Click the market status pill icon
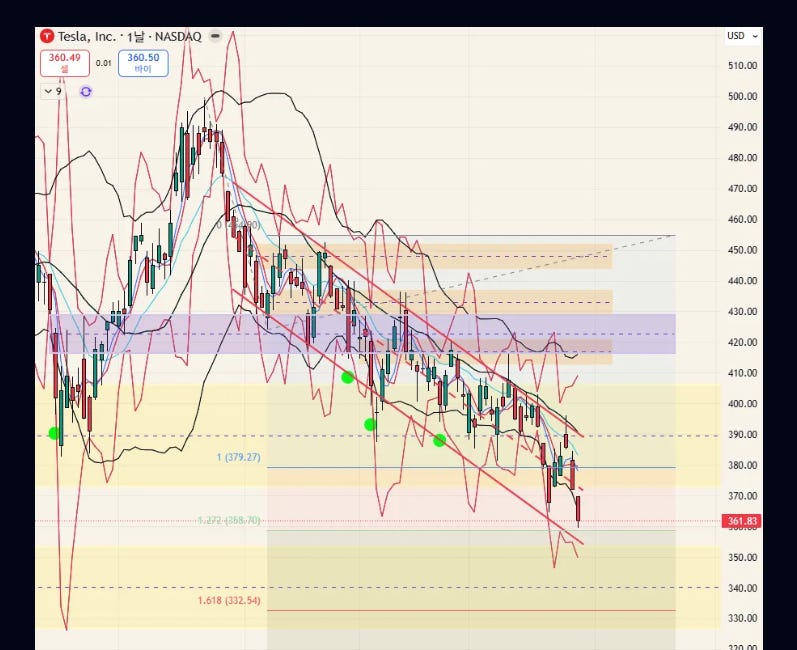Image resolution: width=797 pixels, height=650 pixels. pos(216,36)
